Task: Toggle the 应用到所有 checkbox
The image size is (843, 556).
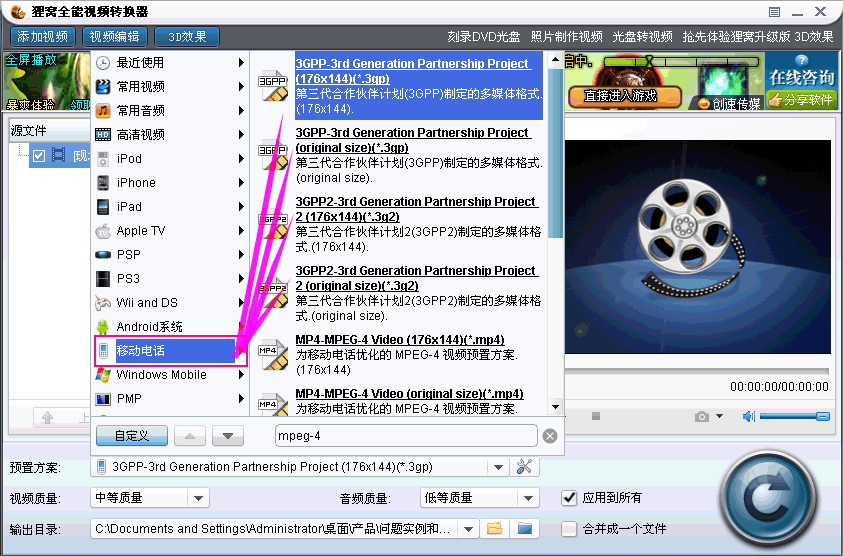Action: [569, 498]
